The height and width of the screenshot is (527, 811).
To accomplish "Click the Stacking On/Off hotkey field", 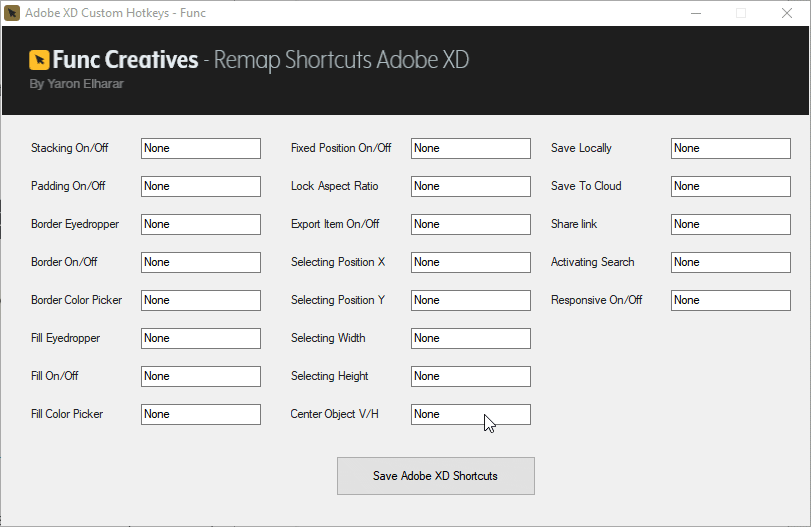I will click(x=201, y=148).
